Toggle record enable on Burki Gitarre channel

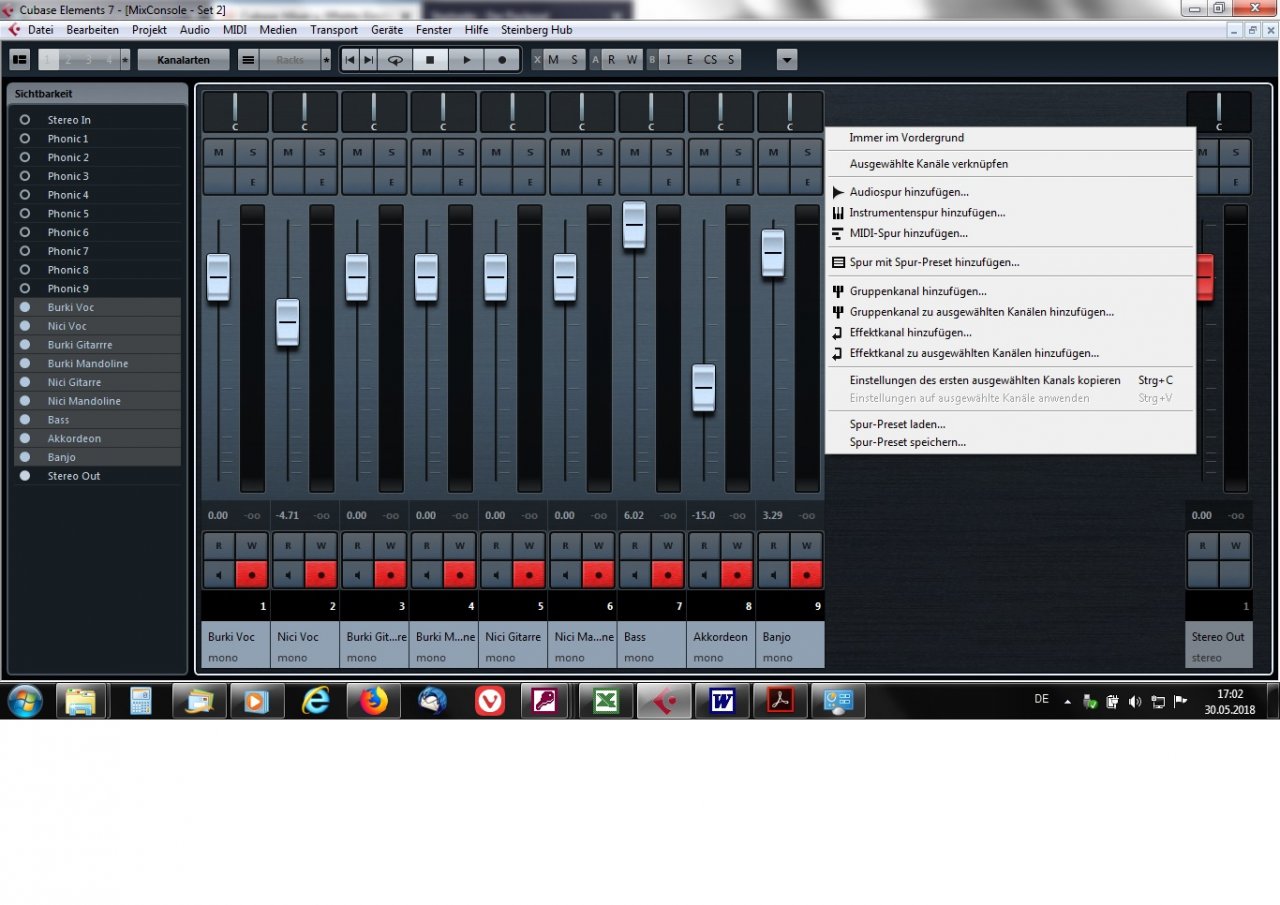pos(390,574)
